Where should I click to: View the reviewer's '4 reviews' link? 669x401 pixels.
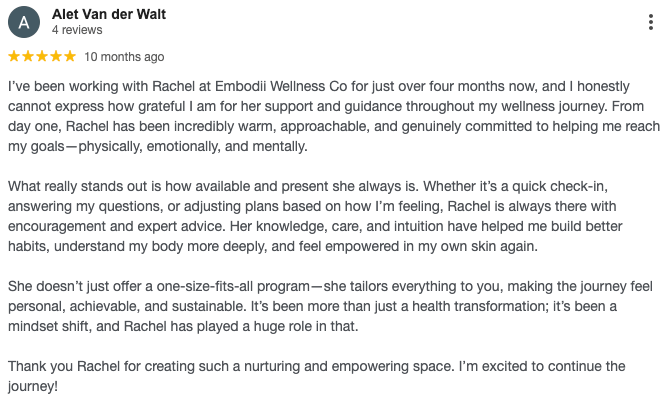point(76,31)
